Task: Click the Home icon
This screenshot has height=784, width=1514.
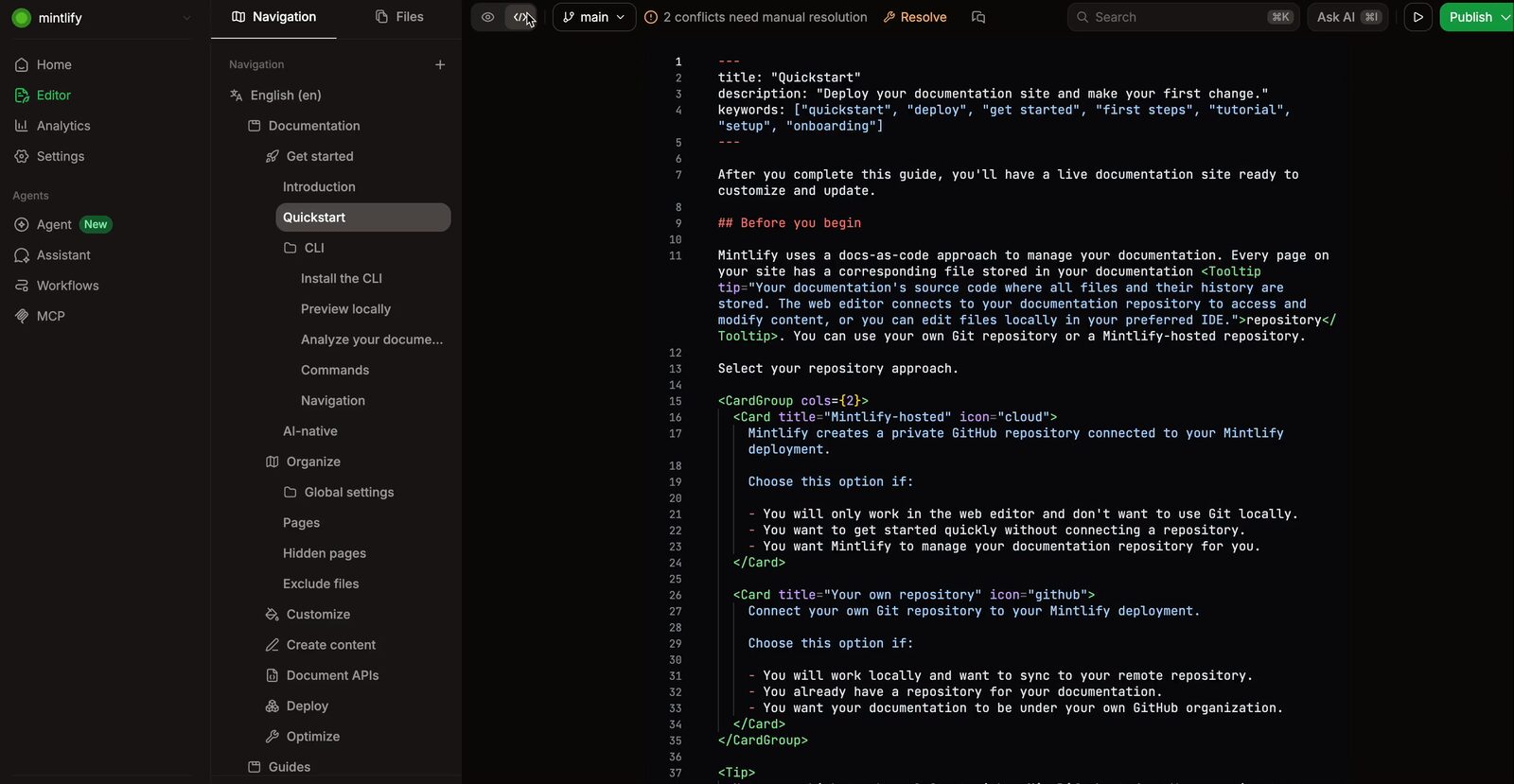Action: coord(22,64)
